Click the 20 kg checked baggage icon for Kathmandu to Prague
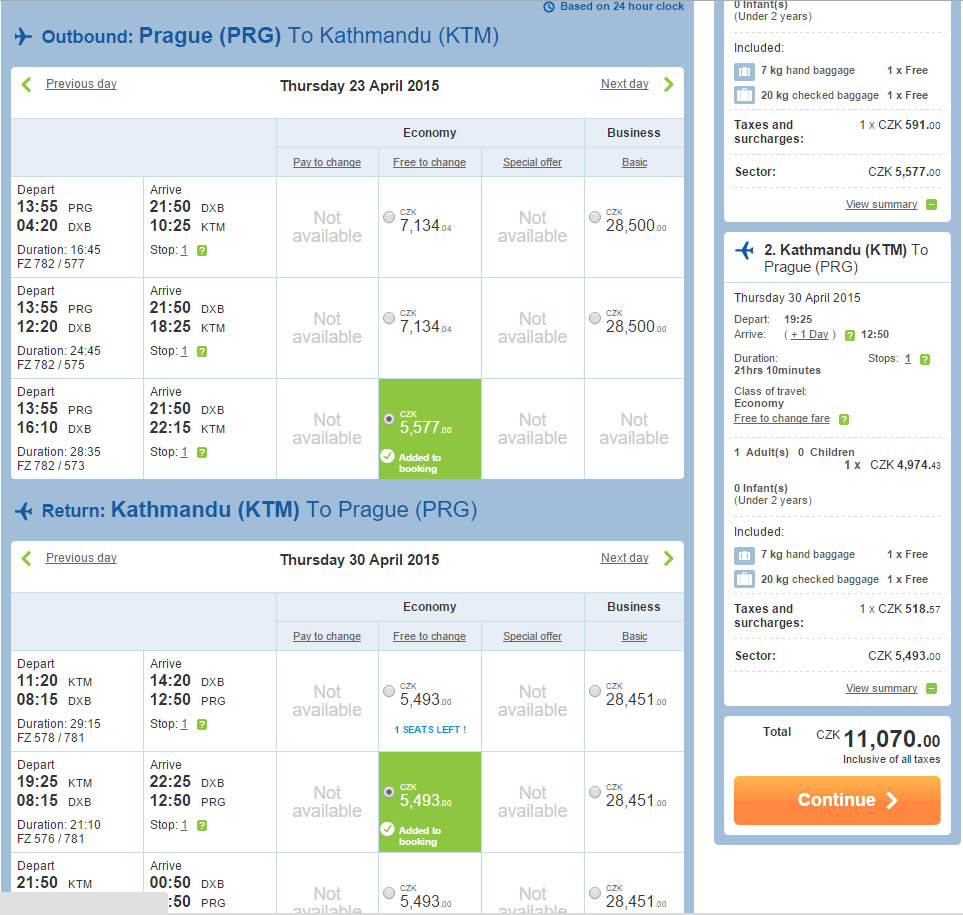 [744, 579]
